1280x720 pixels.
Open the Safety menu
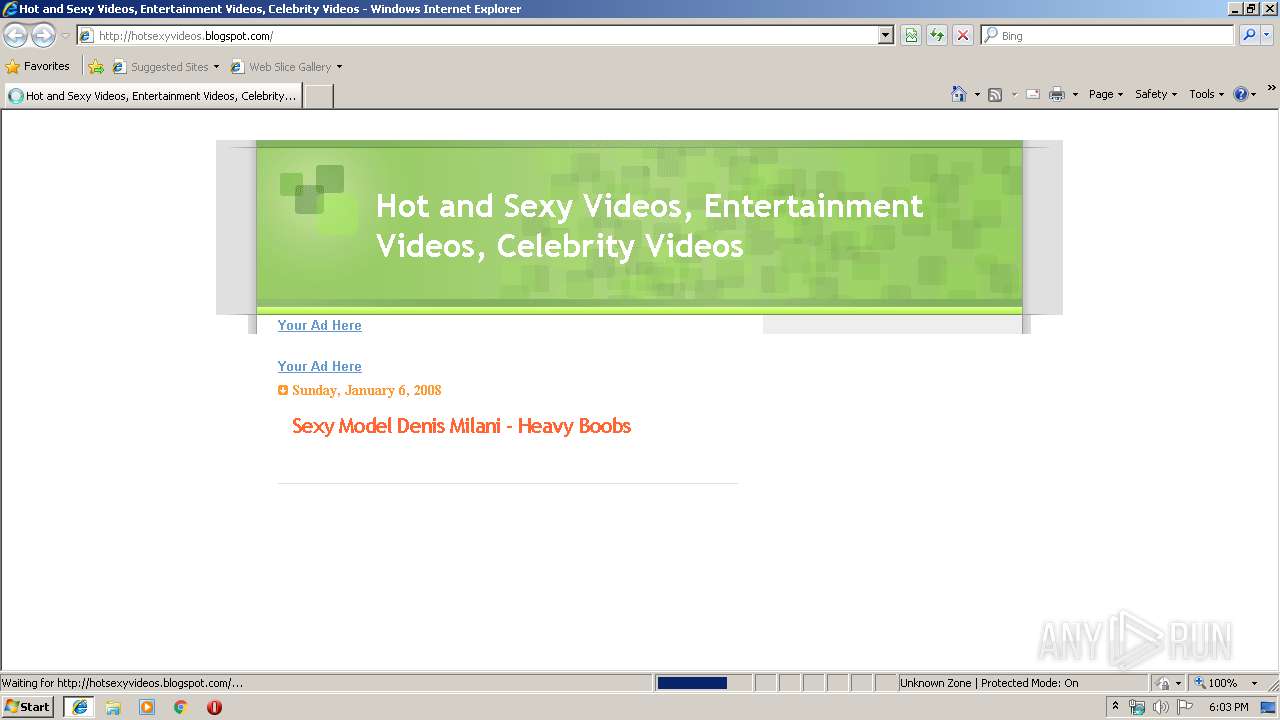(x=1156, y=94)
